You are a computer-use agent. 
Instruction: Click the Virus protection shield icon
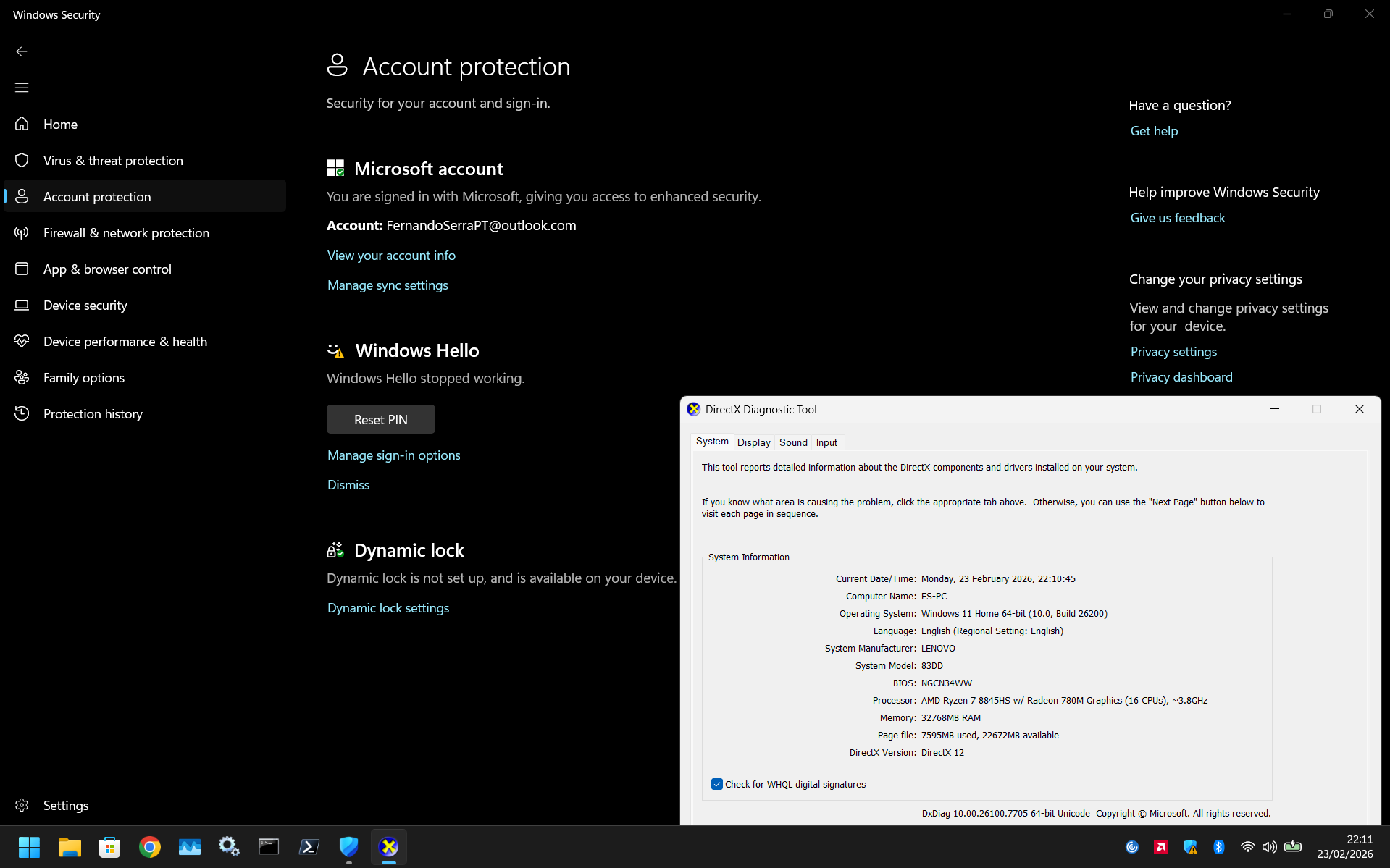tap(22, 160)
